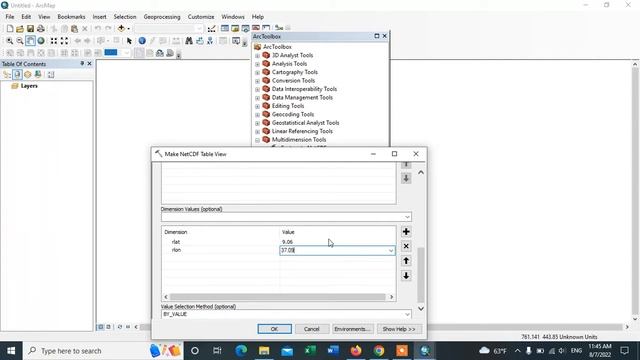640x360 pixels.
Task: Switch to Data View button
Action: click(100, 327)
